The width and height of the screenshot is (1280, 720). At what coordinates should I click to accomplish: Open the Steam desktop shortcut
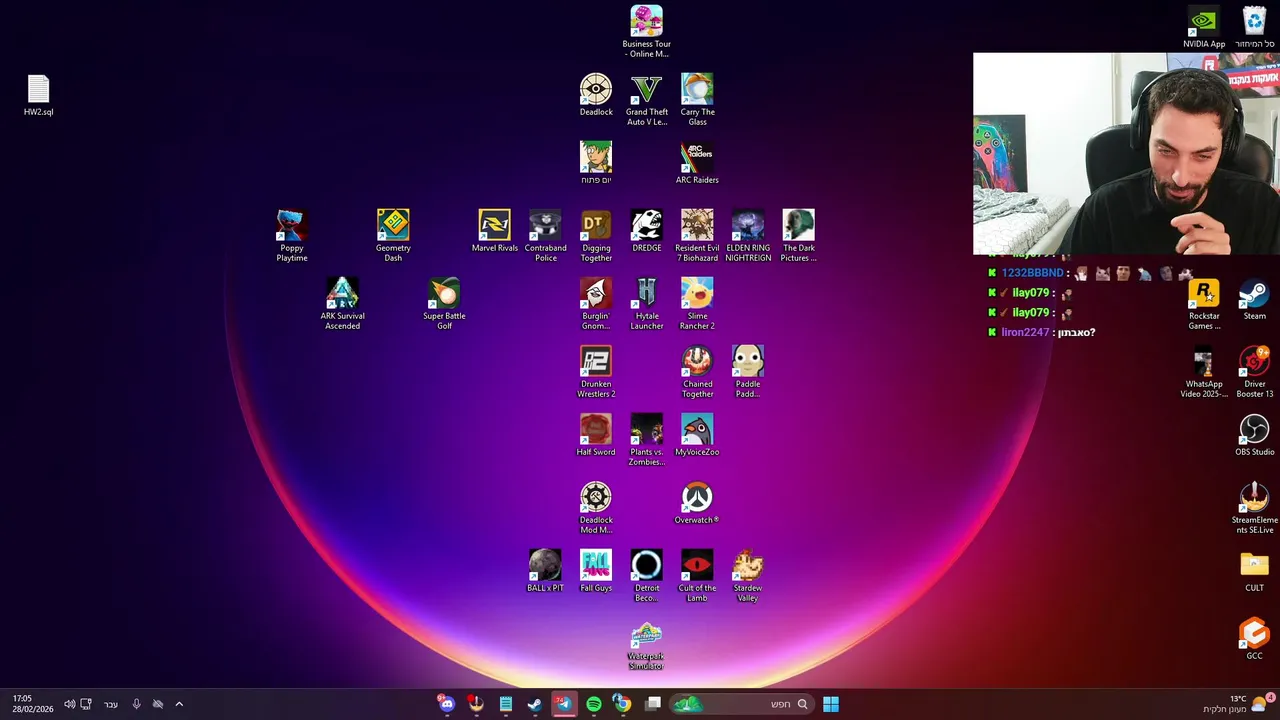1254,299
